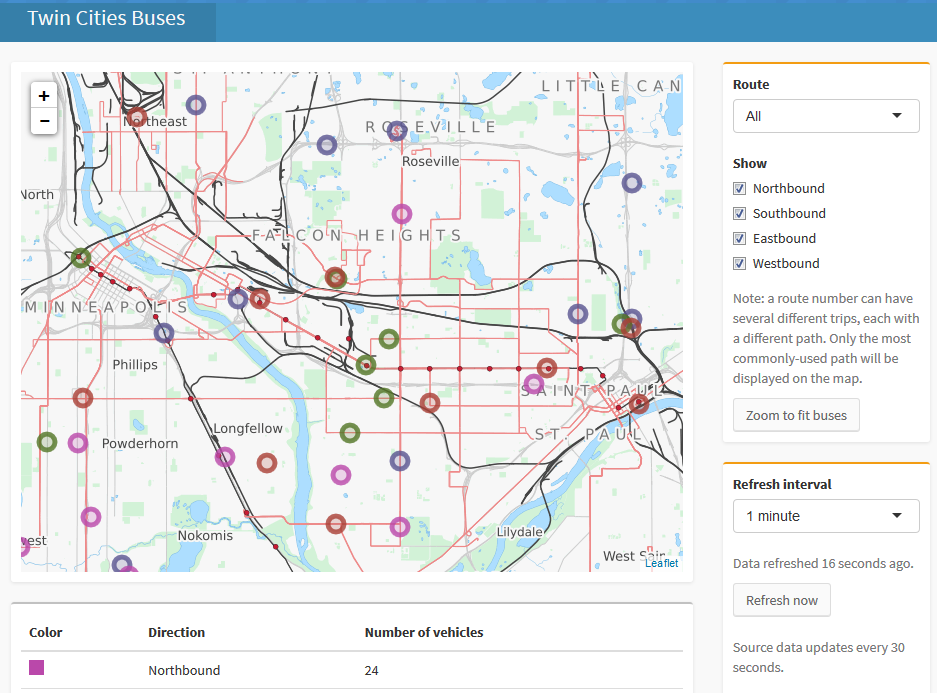Image resolution: width=937 pixels, height=693 pixels.
Task: Expand the Refresh interval dropdown
Action: (825, 516)
